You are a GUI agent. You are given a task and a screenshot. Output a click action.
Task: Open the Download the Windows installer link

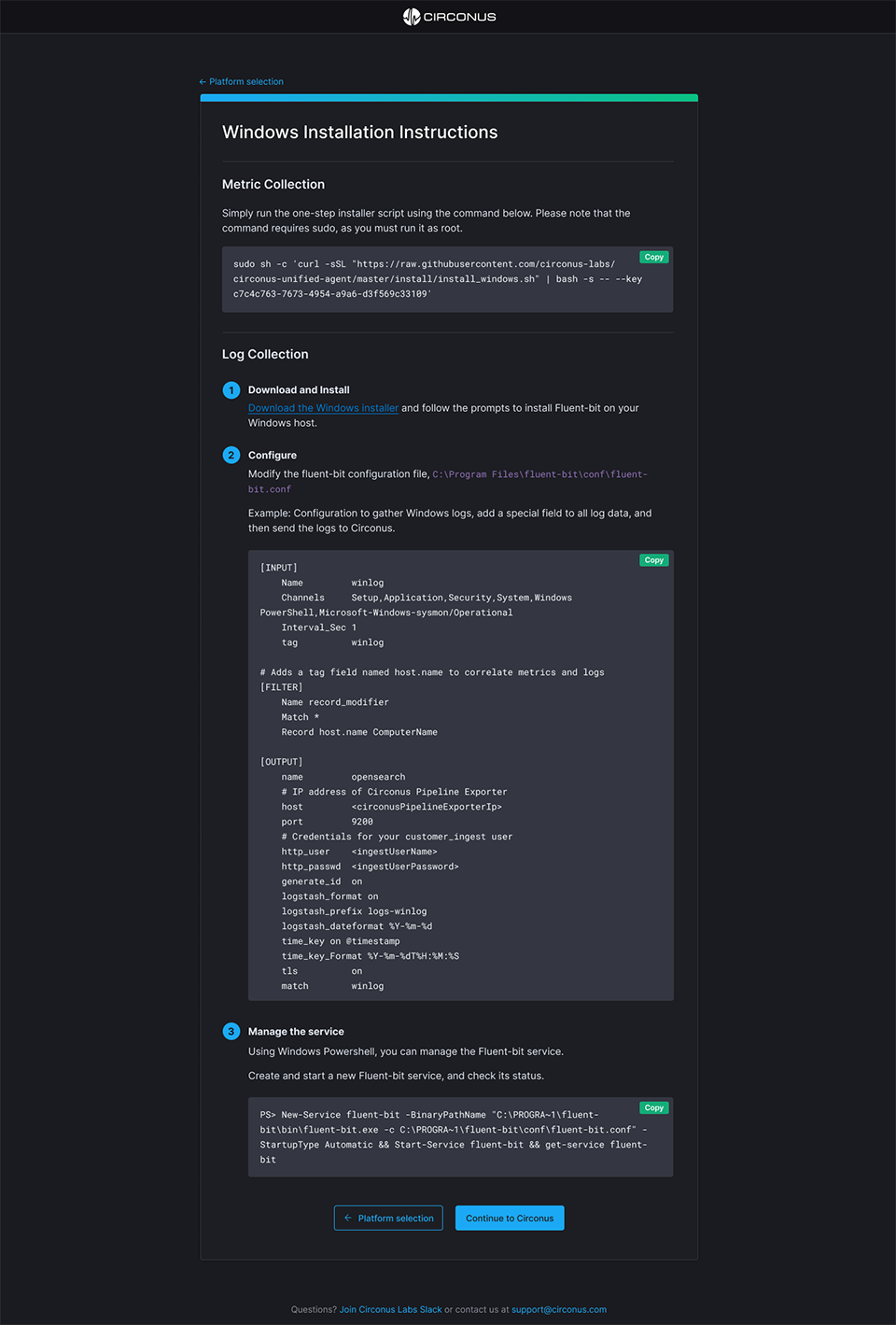coord(323,408)
